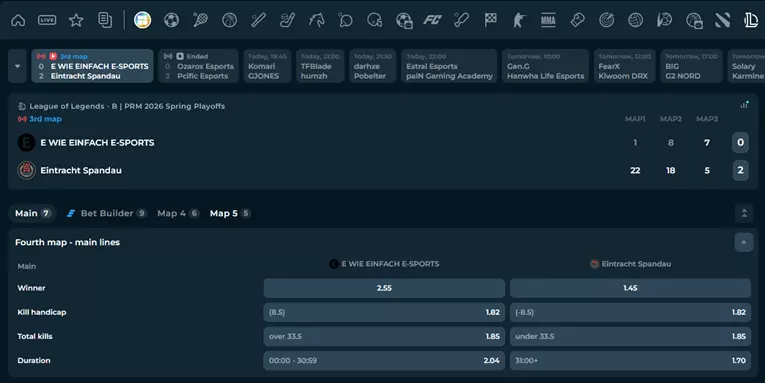Select the Volleyball icon

pyautogui.click(x=635, y=20)
